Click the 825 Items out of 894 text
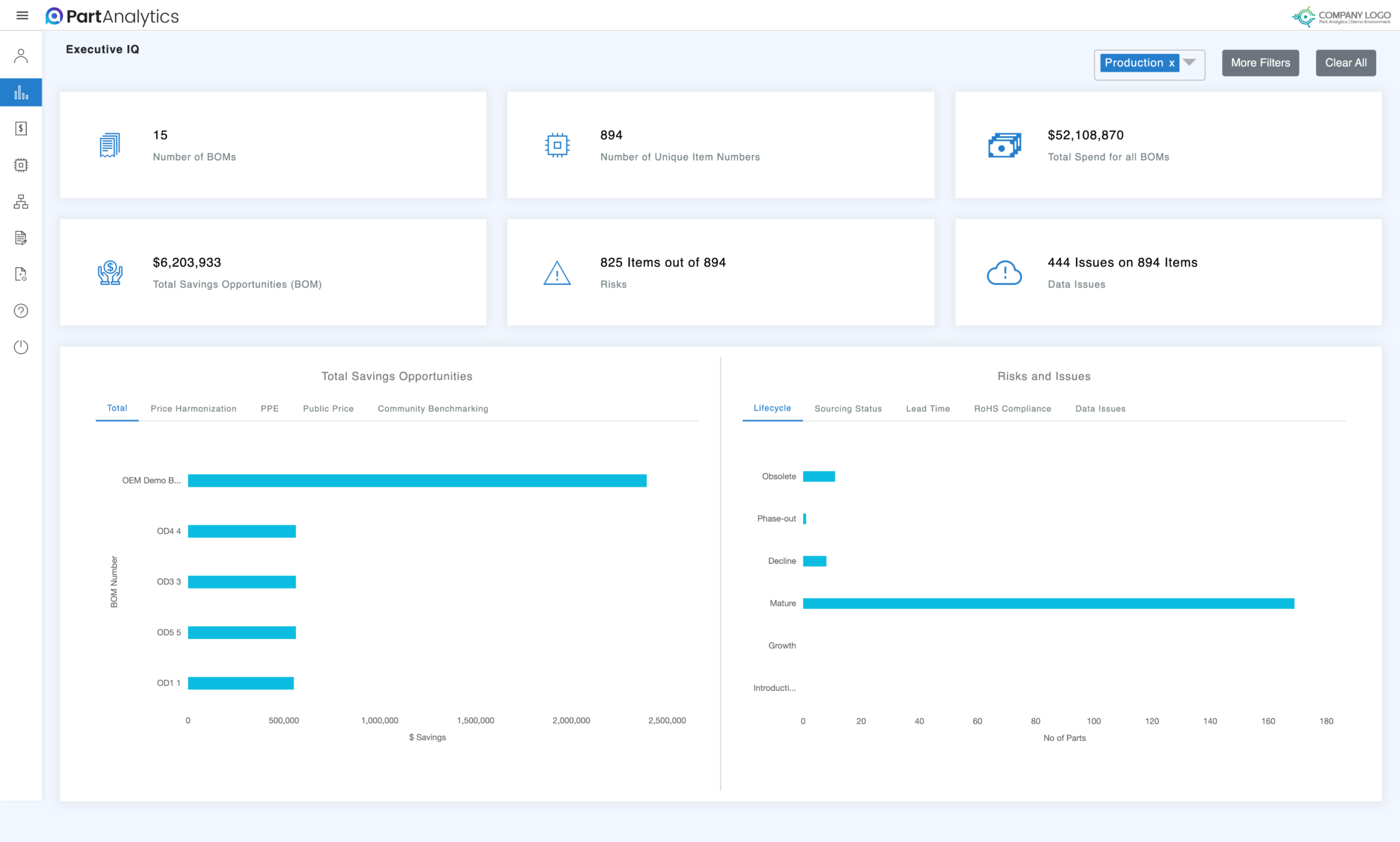The width and height of the screenshot is (1400, 842). [x=663, y=262]
